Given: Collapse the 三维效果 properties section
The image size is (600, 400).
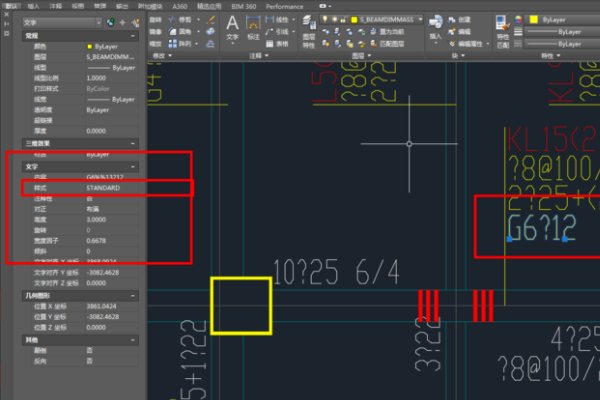Looking at the screenshot, I should tap(133, 144).
